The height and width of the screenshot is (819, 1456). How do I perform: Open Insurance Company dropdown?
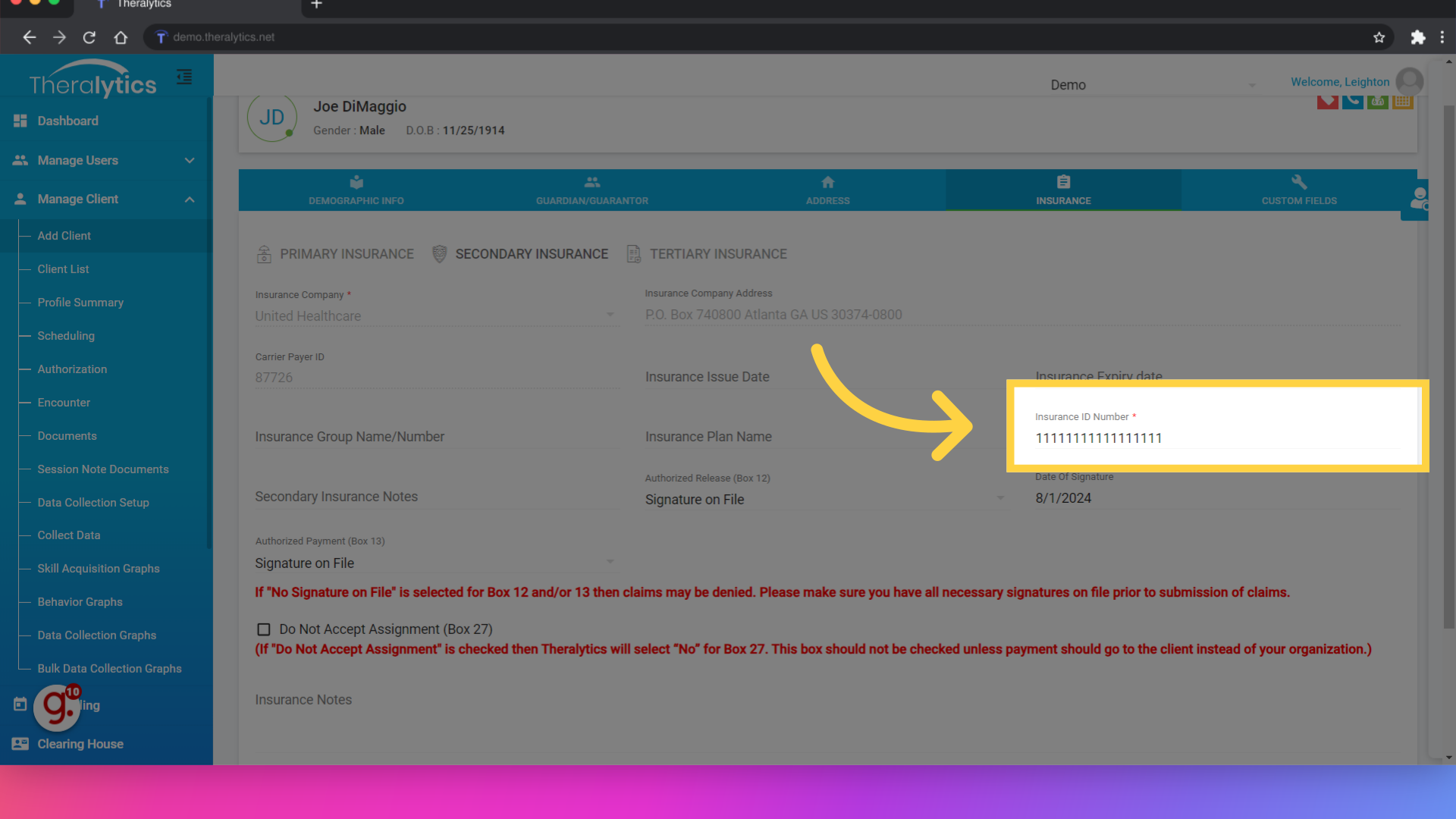(x=611, y=316)
